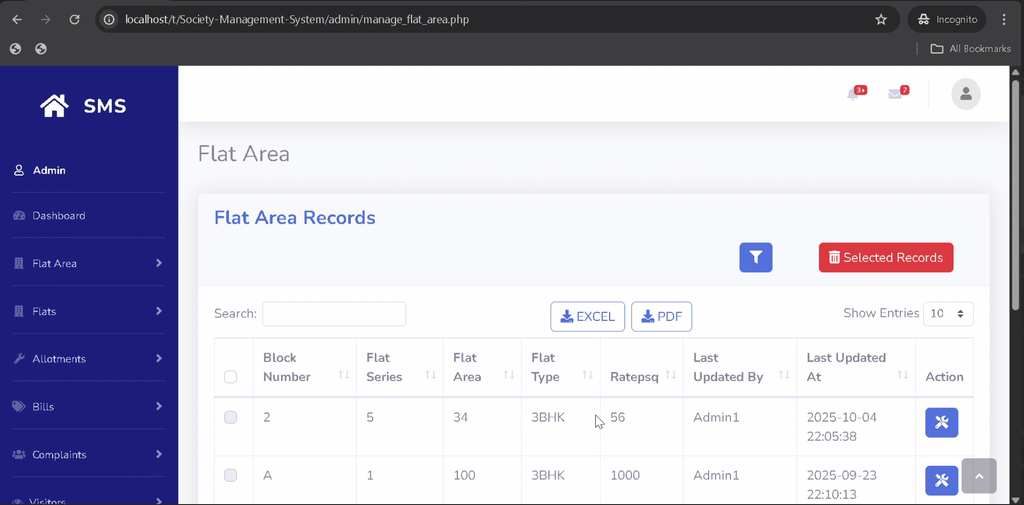Open the browser three-dot menu
Viewport: 1024px width, 505px height.
point(1004,20)
